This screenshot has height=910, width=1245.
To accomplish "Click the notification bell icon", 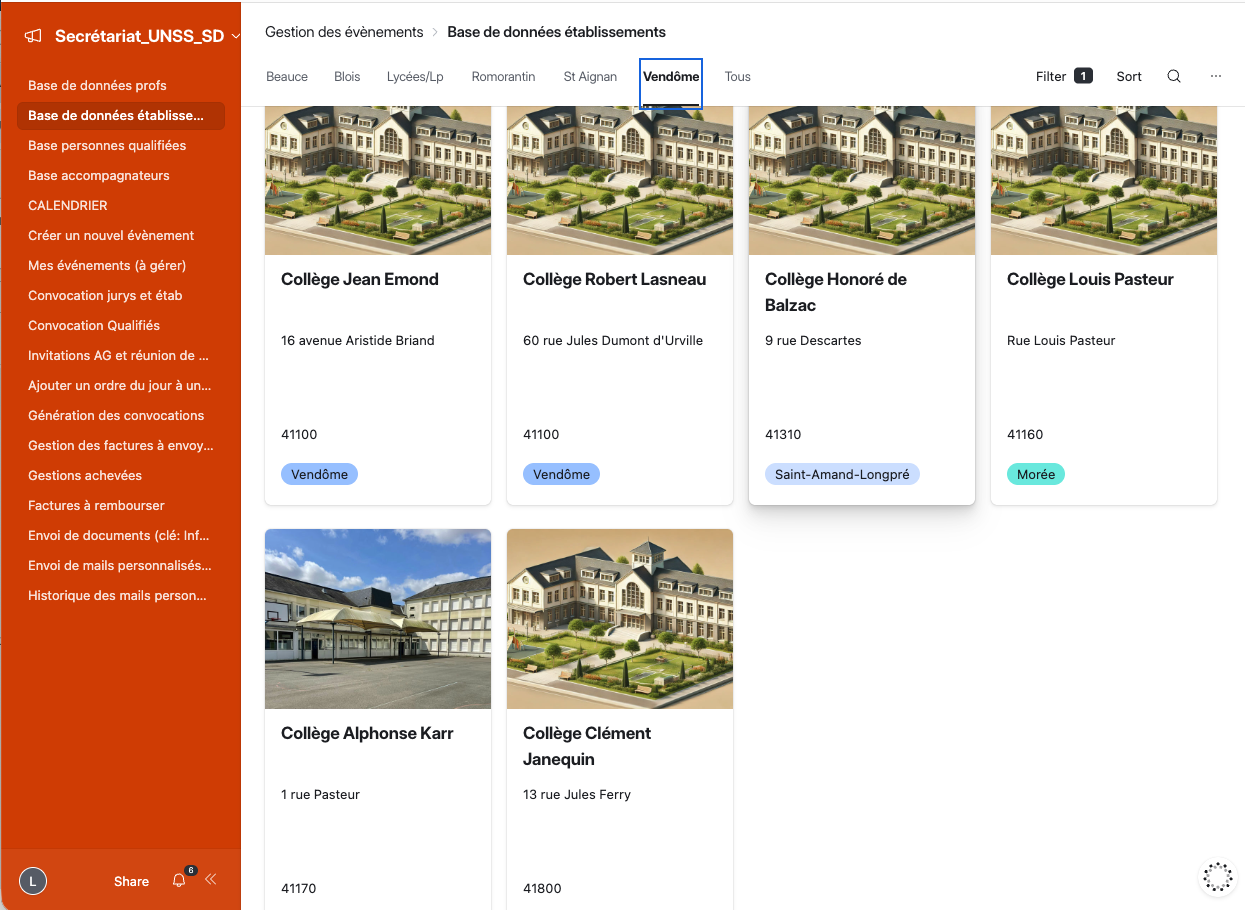I will point(179,880).
